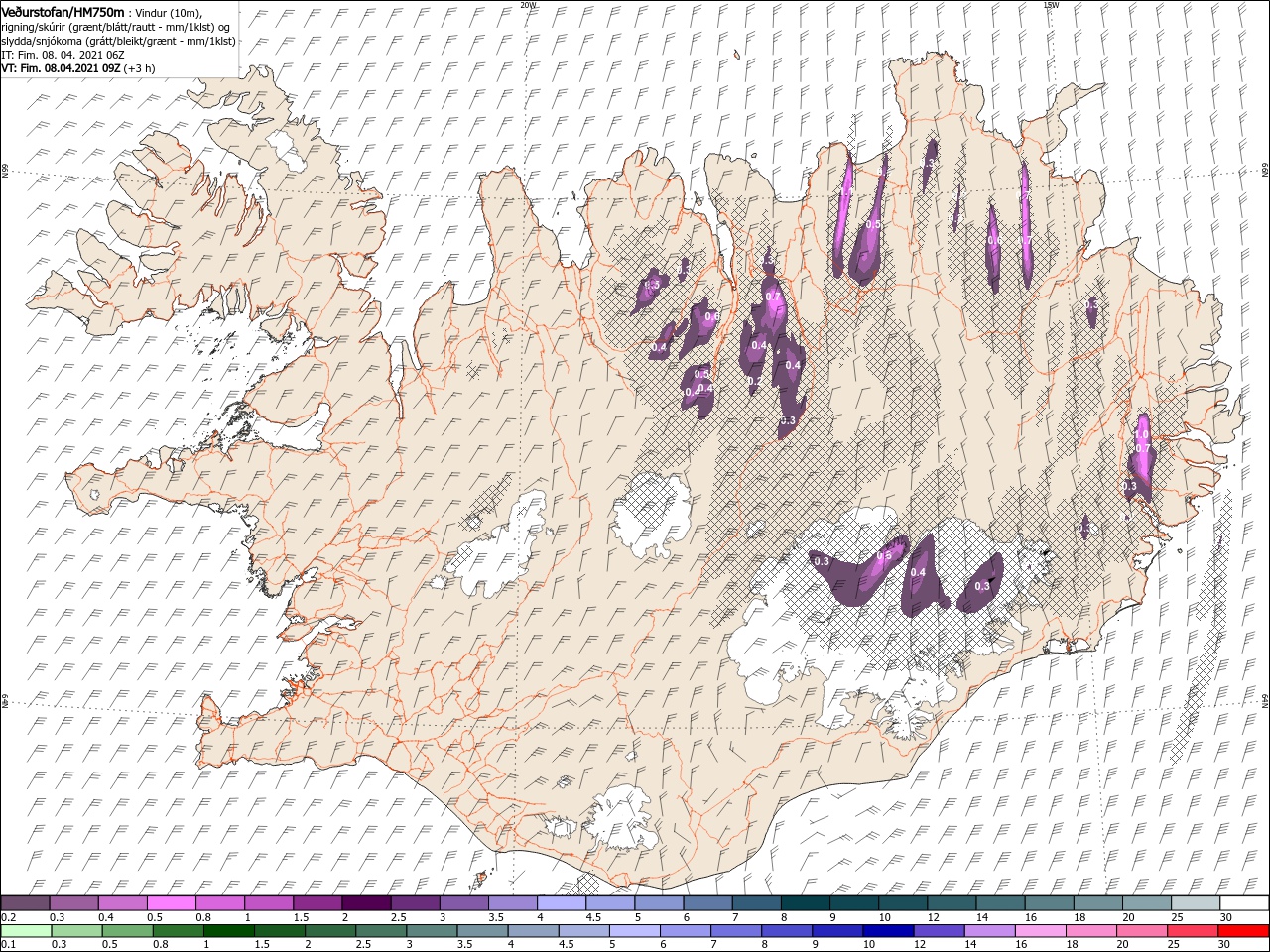Select the white 30+ swatch in upper row

pos(1243,903)
